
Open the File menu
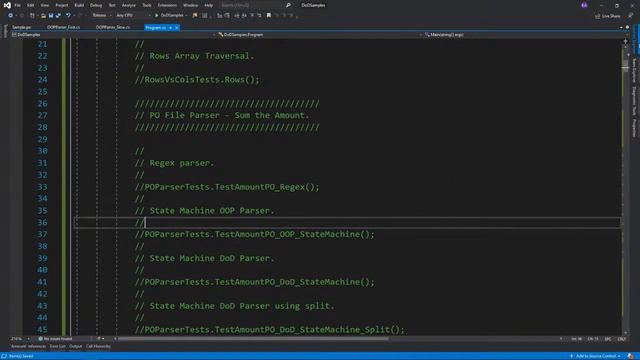tap(18, 5)
